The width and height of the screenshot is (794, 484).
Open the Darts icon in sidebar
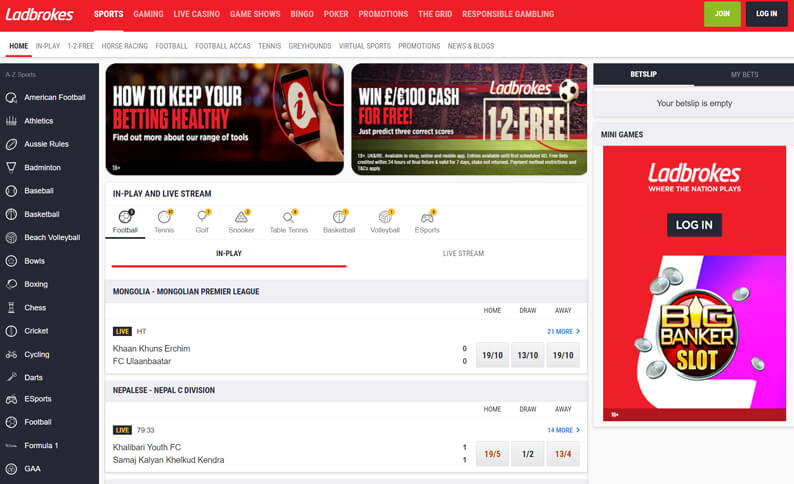tap(11, 377)
